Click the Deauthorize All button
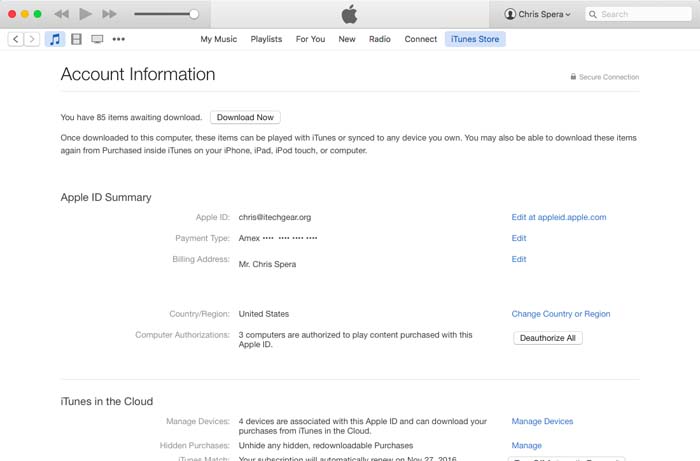700x461 pixels. tap(548, 338)
